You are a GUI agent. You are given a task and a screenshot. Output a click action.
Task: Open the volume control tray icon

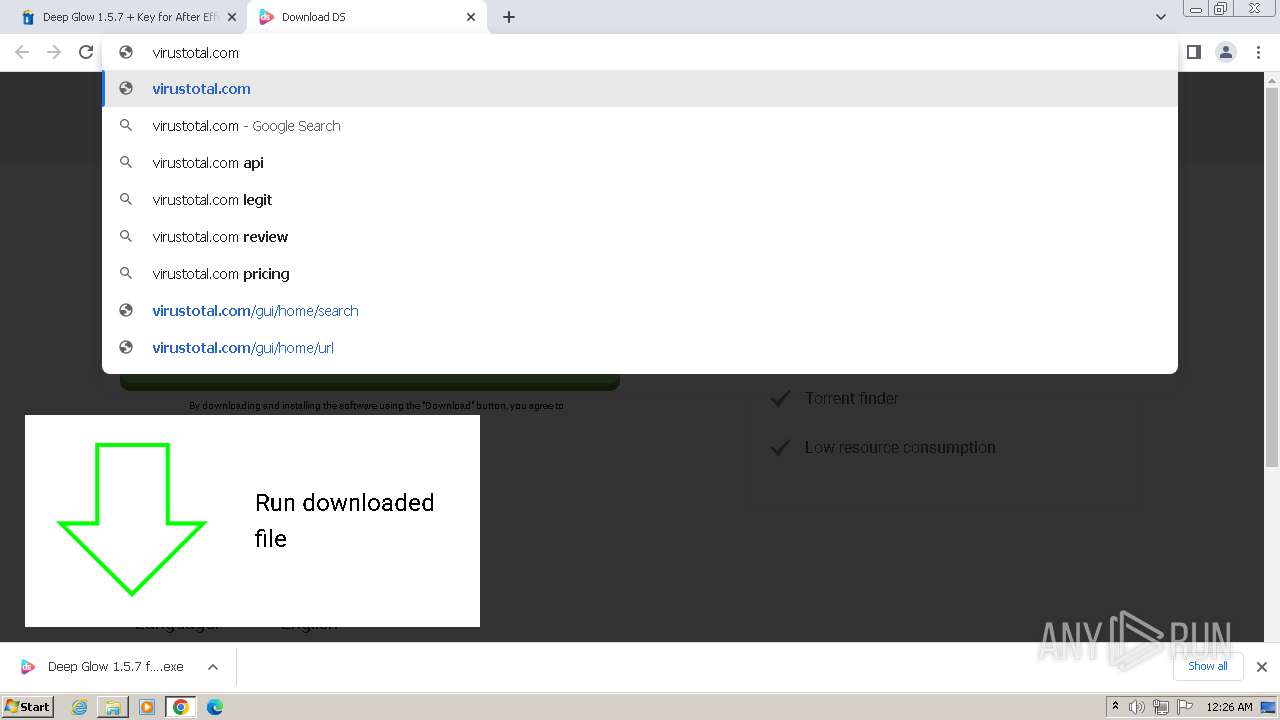1137,707
